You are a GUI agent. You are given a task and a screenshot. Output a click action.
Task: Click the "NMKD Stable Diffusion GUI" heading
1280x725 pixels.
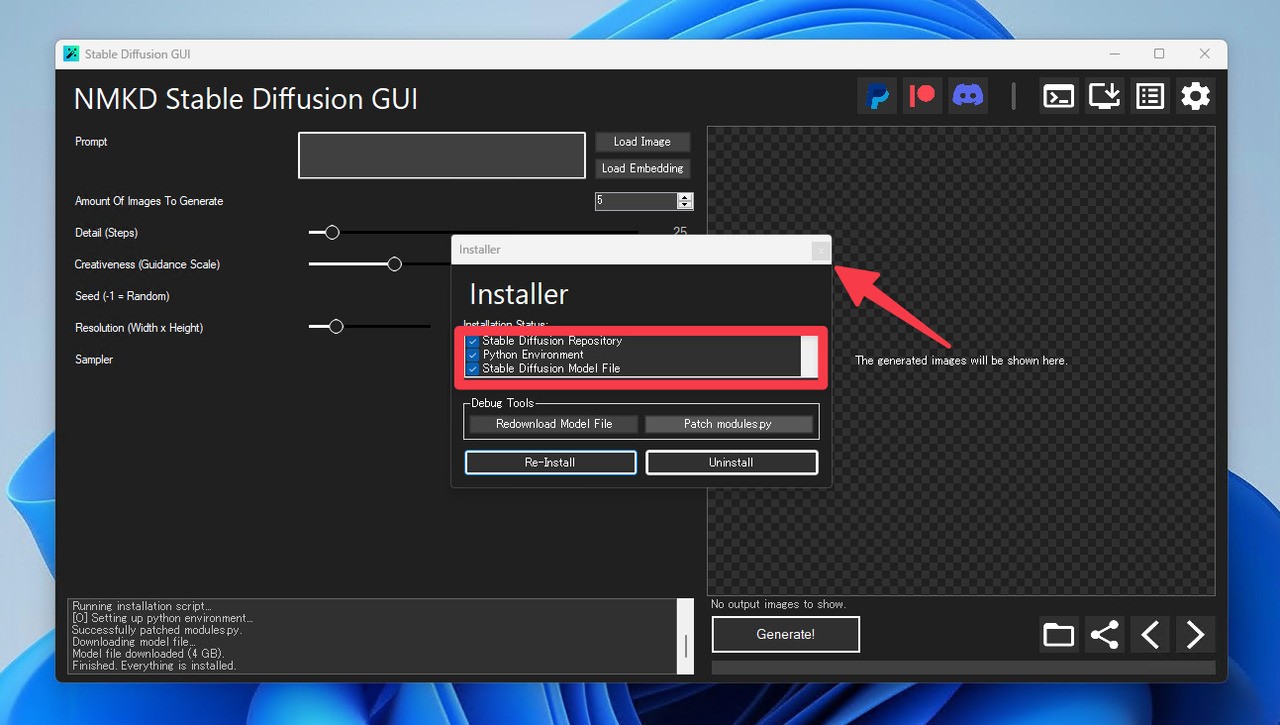246,99
